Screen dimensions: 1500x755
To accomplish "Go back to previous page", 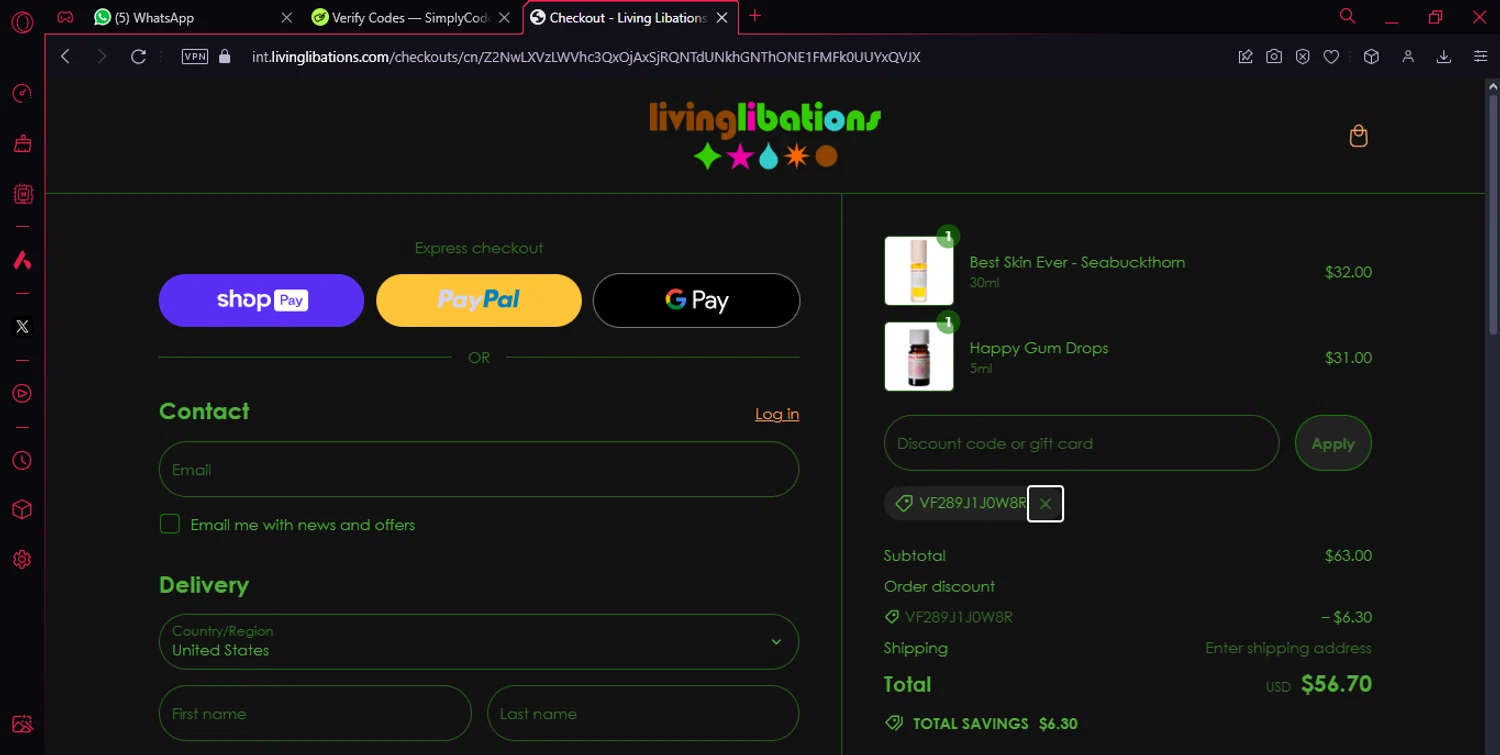I will point(65,57).
